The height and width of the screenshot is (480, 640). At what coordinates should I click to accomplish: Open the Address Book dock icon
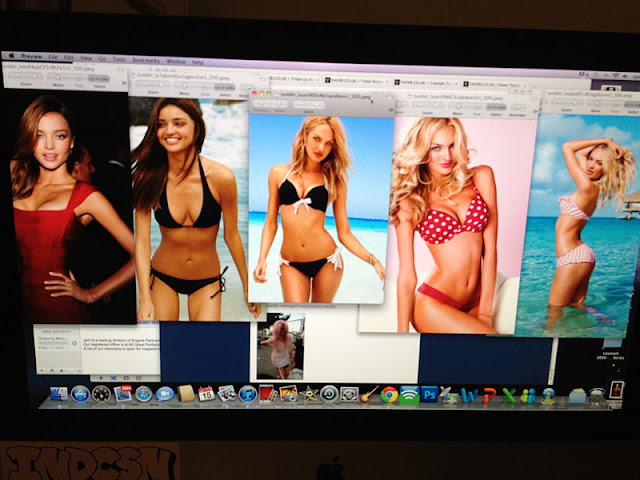(x=186, y=393)
